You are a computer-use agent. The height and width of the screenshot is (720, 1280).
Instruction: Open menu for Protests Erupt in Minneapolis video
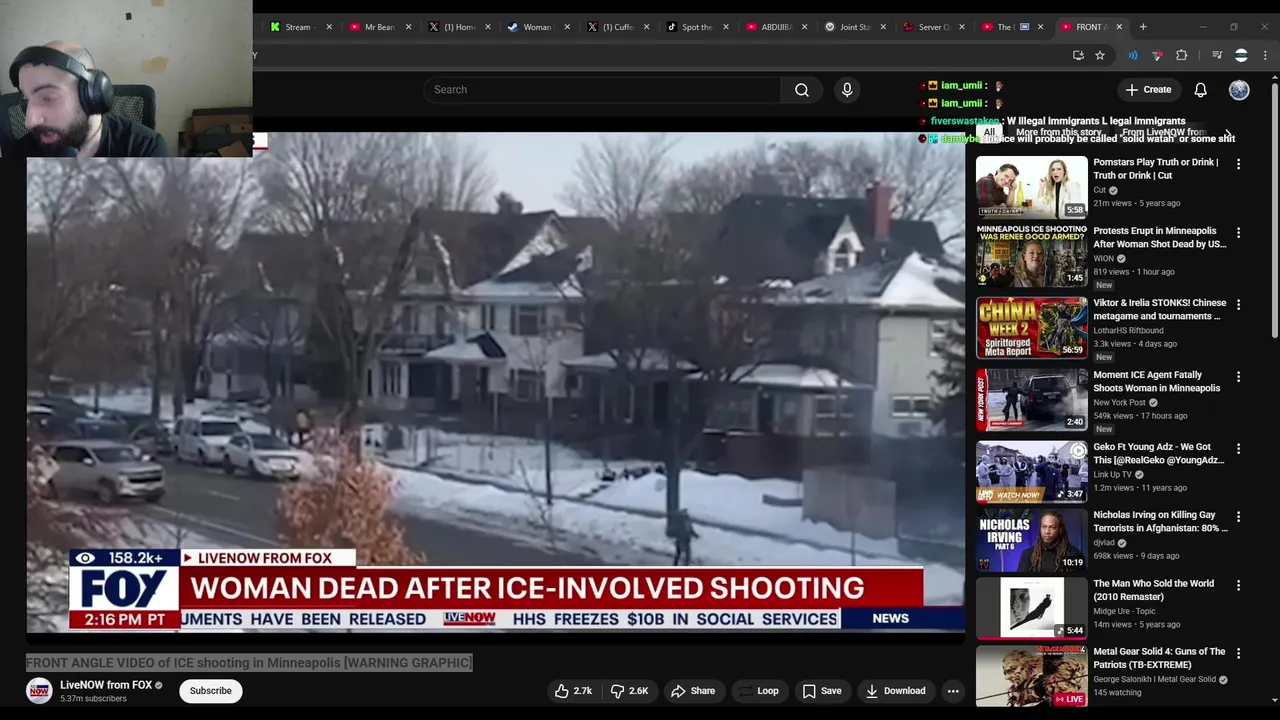[1238, 233]
